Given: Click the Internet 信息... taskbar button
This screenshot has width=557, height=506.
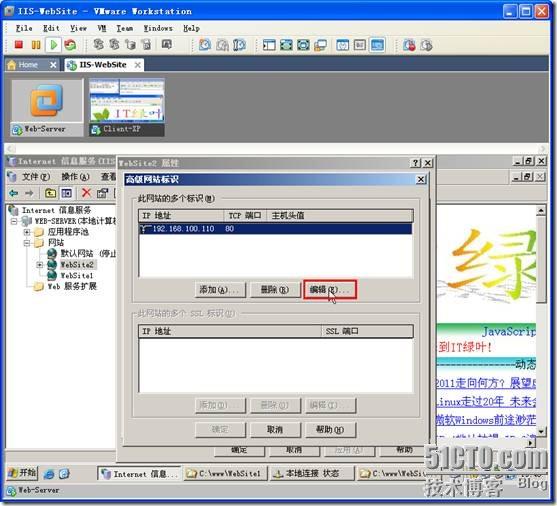Looking at the screenshot, I should [139, 474].
